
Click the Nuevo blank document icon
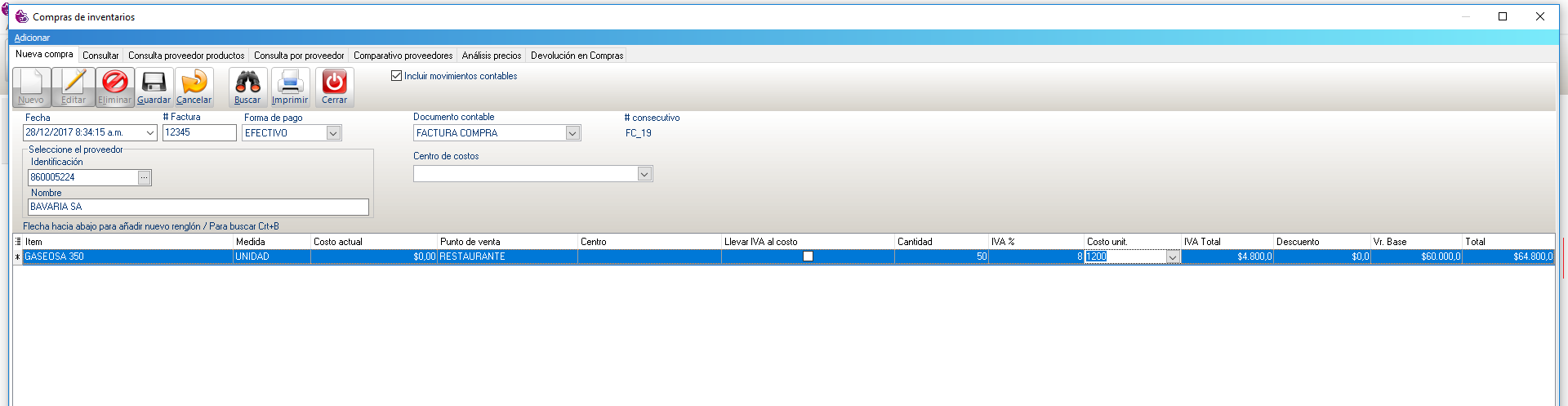pos(31,83)
